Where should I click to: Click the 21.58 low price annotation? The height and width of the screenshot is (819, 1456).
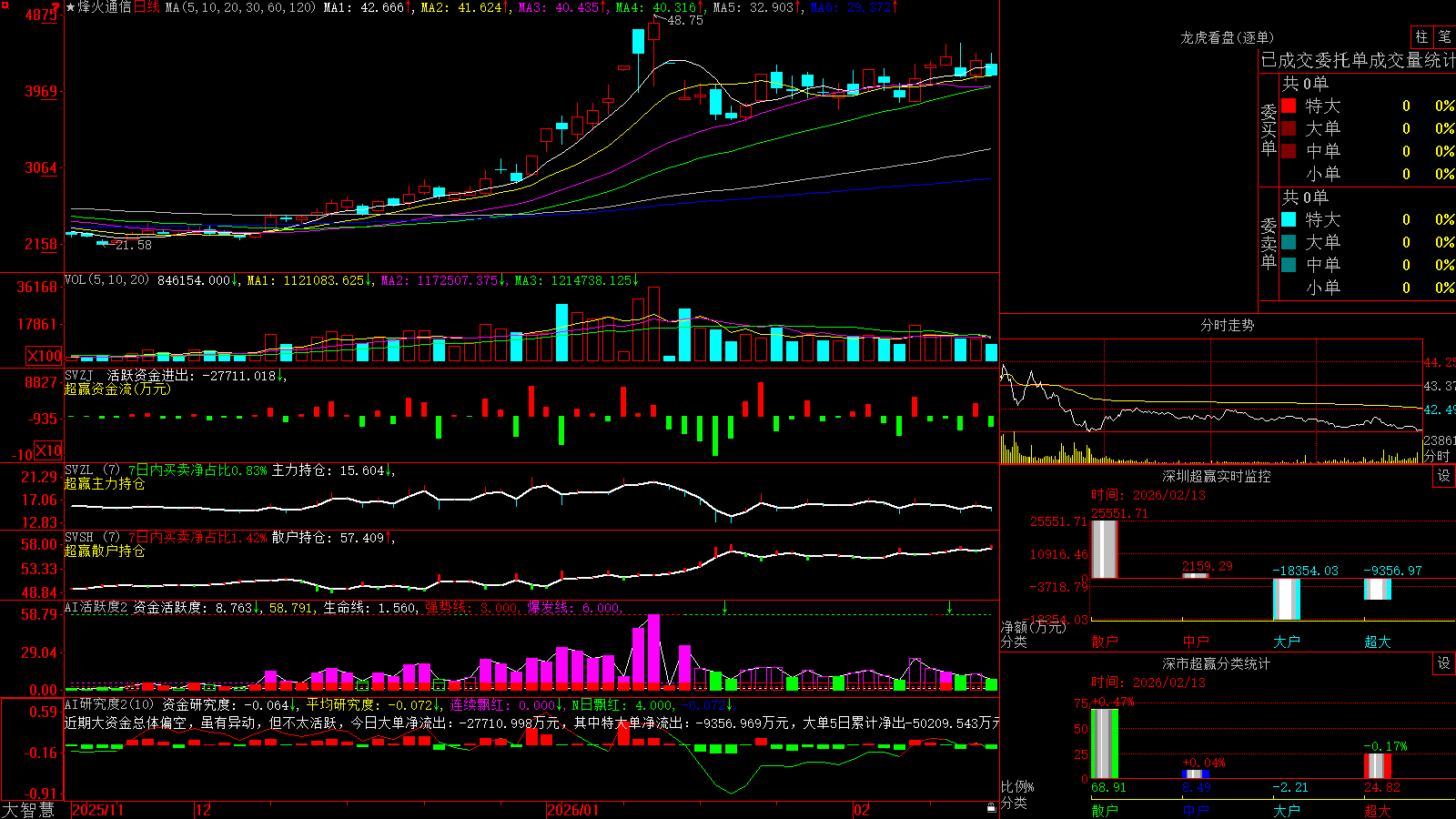point(134,245)
